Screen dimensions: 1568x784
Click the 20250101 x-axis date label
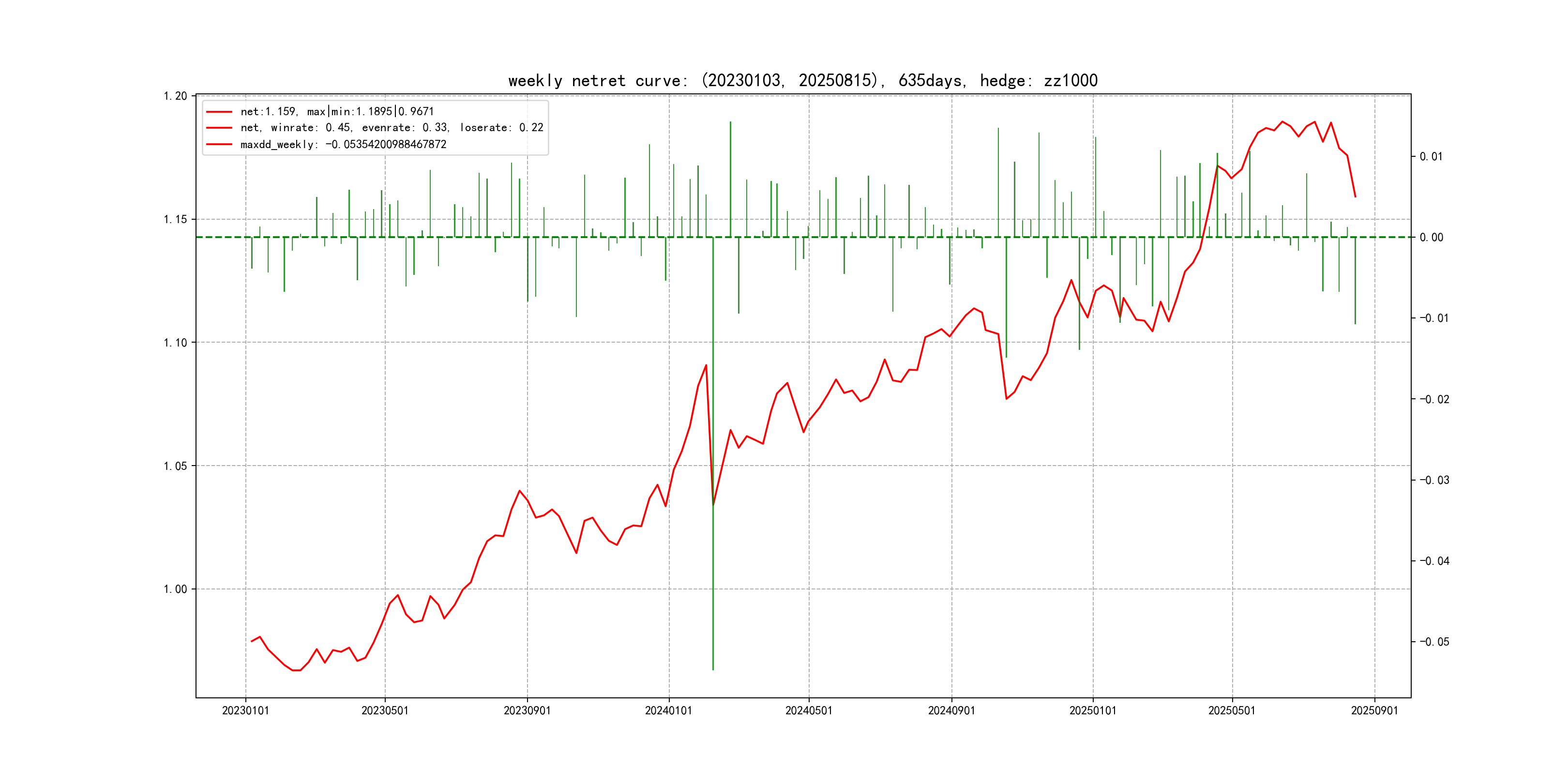click(1093, 711)
